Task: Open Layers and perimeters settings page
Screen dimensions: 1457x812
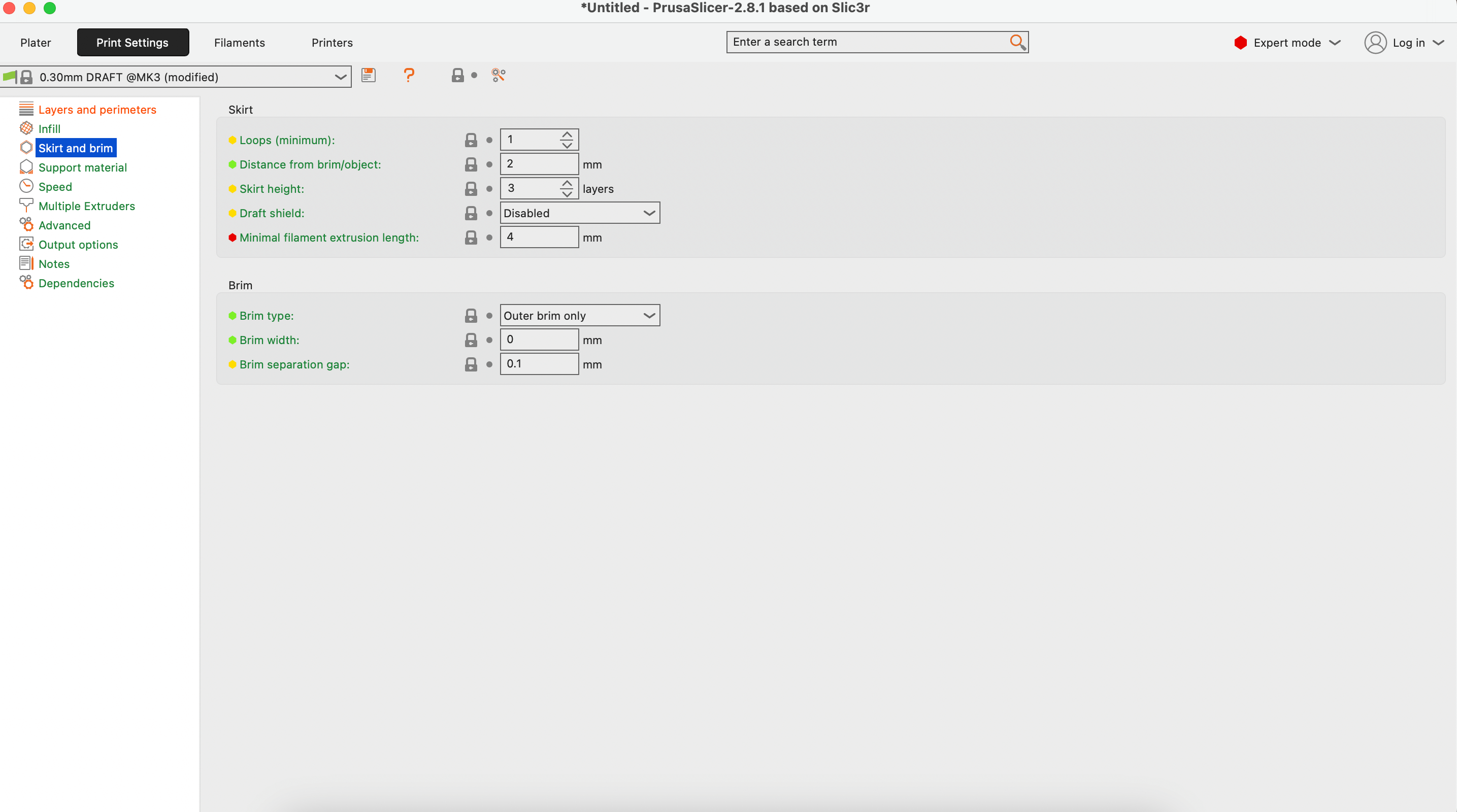Action: tap(97, 110)
